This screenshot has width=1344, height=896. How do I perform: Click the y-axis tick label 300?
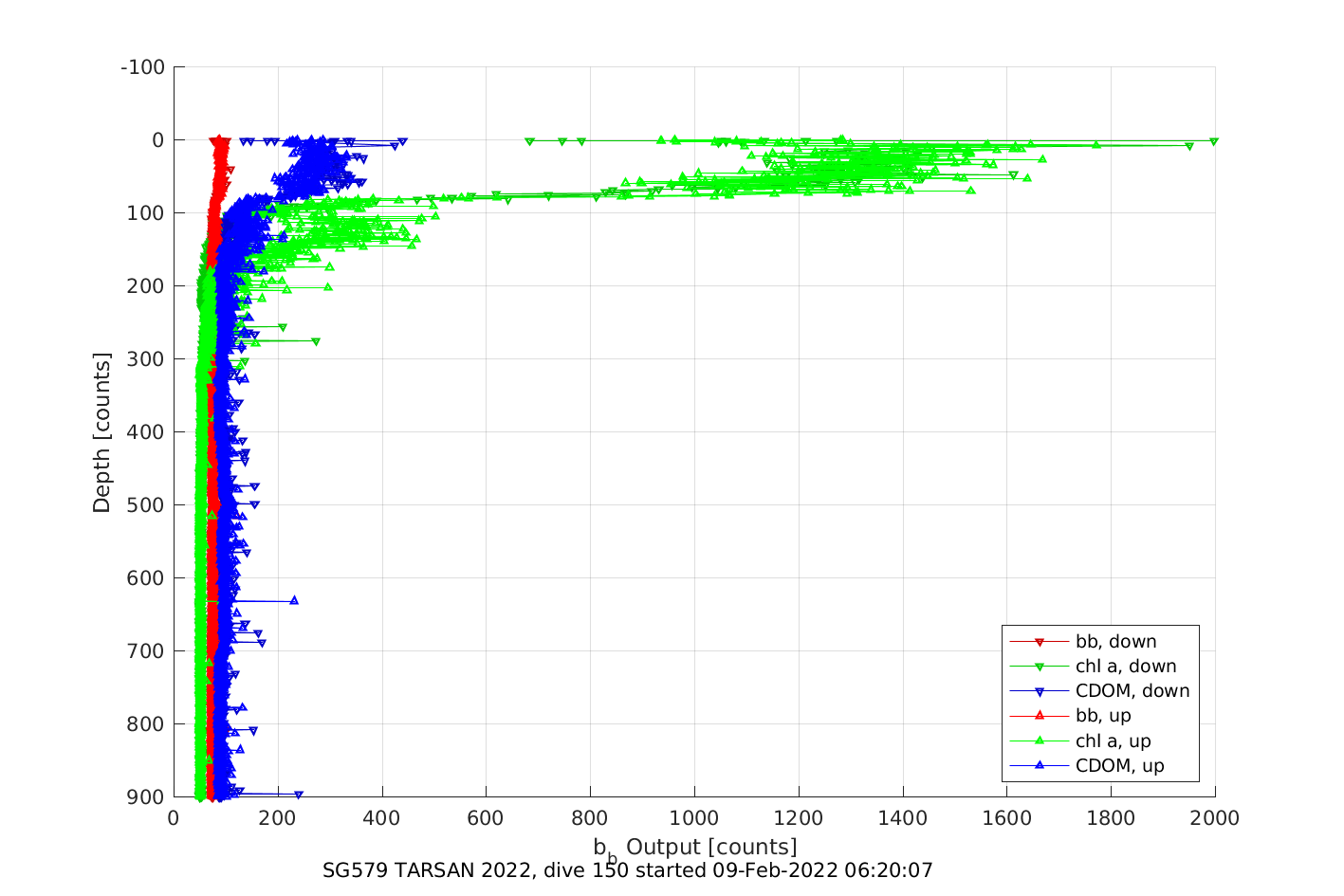147,359
